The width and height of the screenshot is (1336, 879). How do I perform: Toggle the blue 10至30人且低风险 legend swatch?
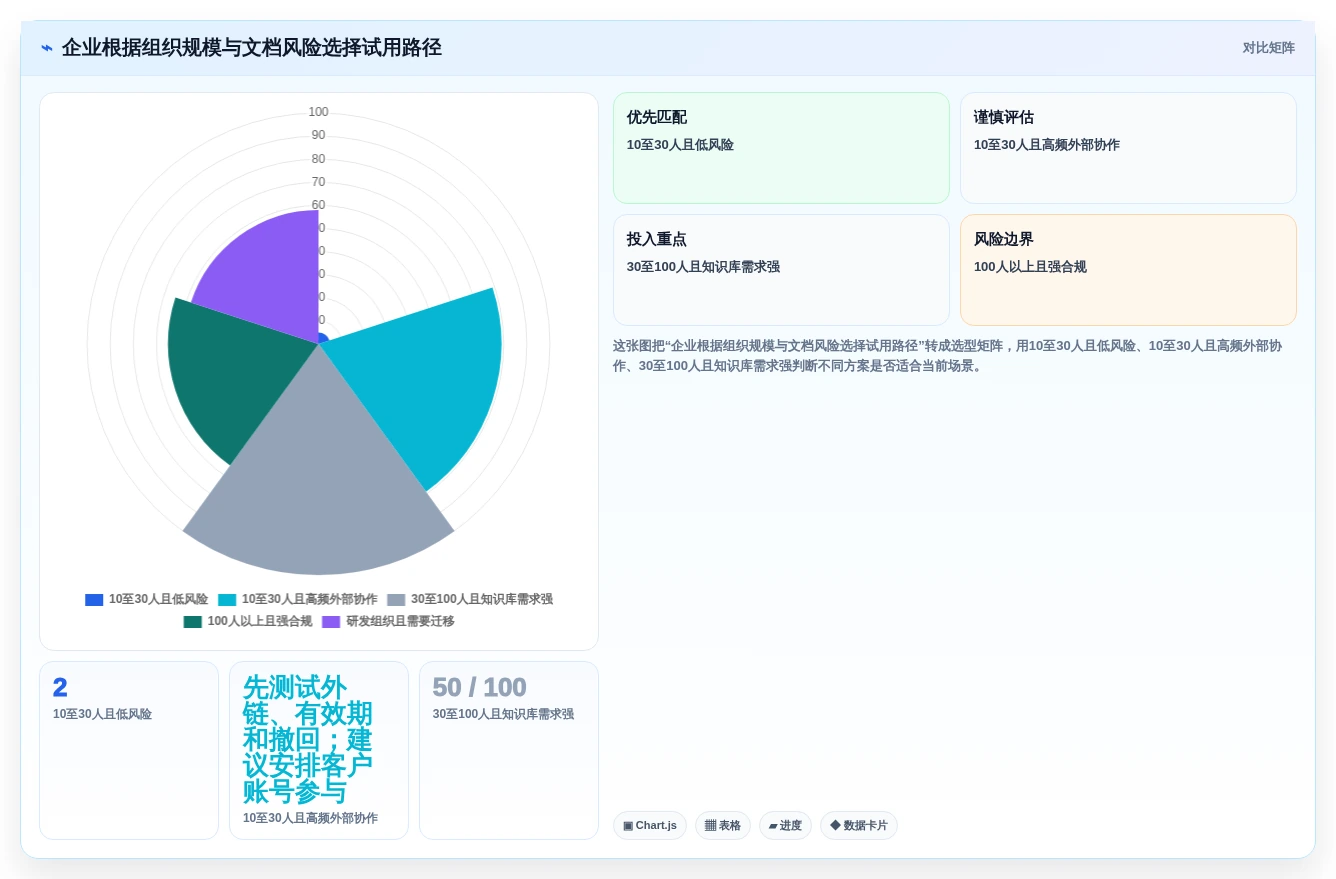point(94,600)
